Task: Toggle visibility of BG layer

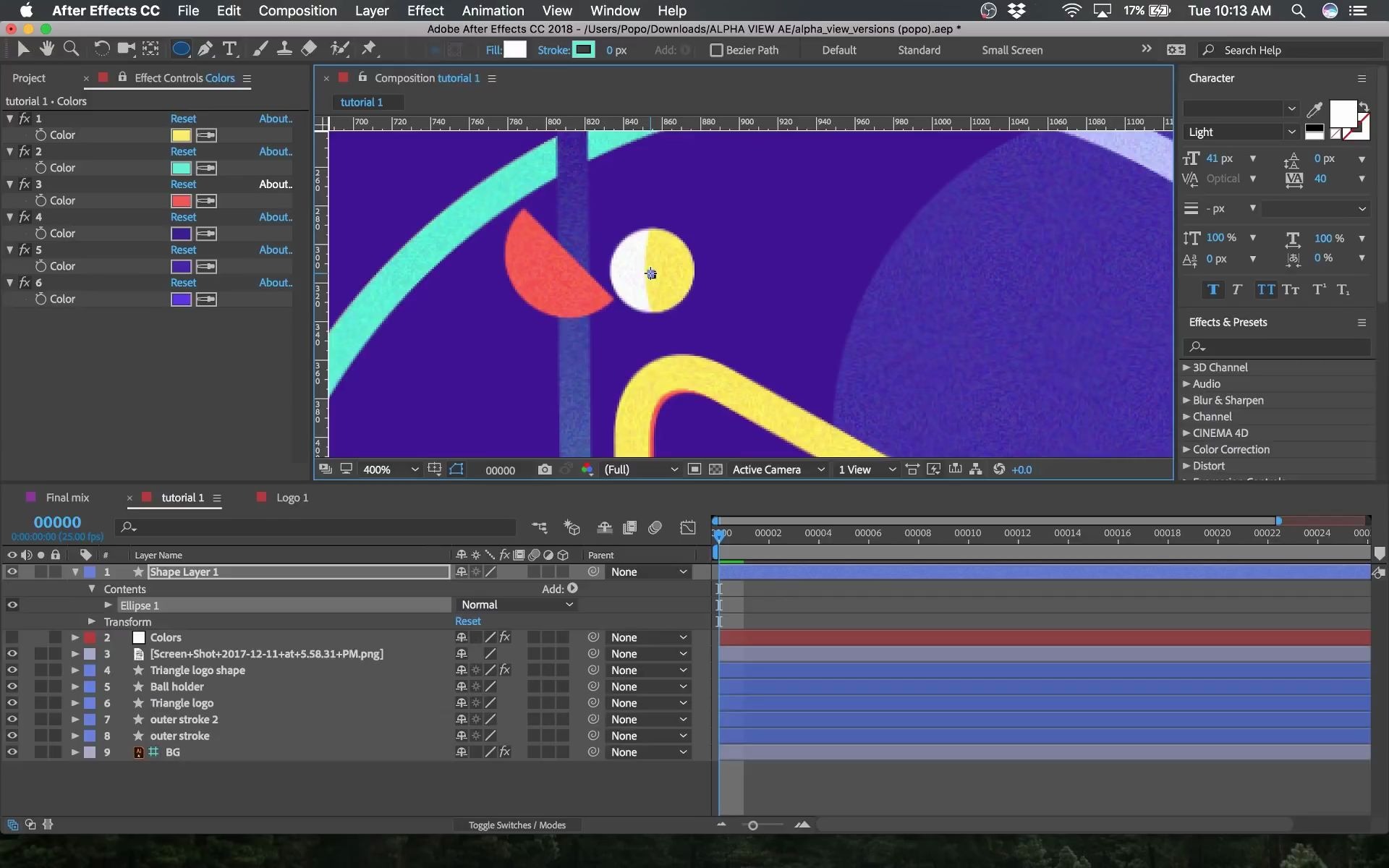Action: point(12,751)
